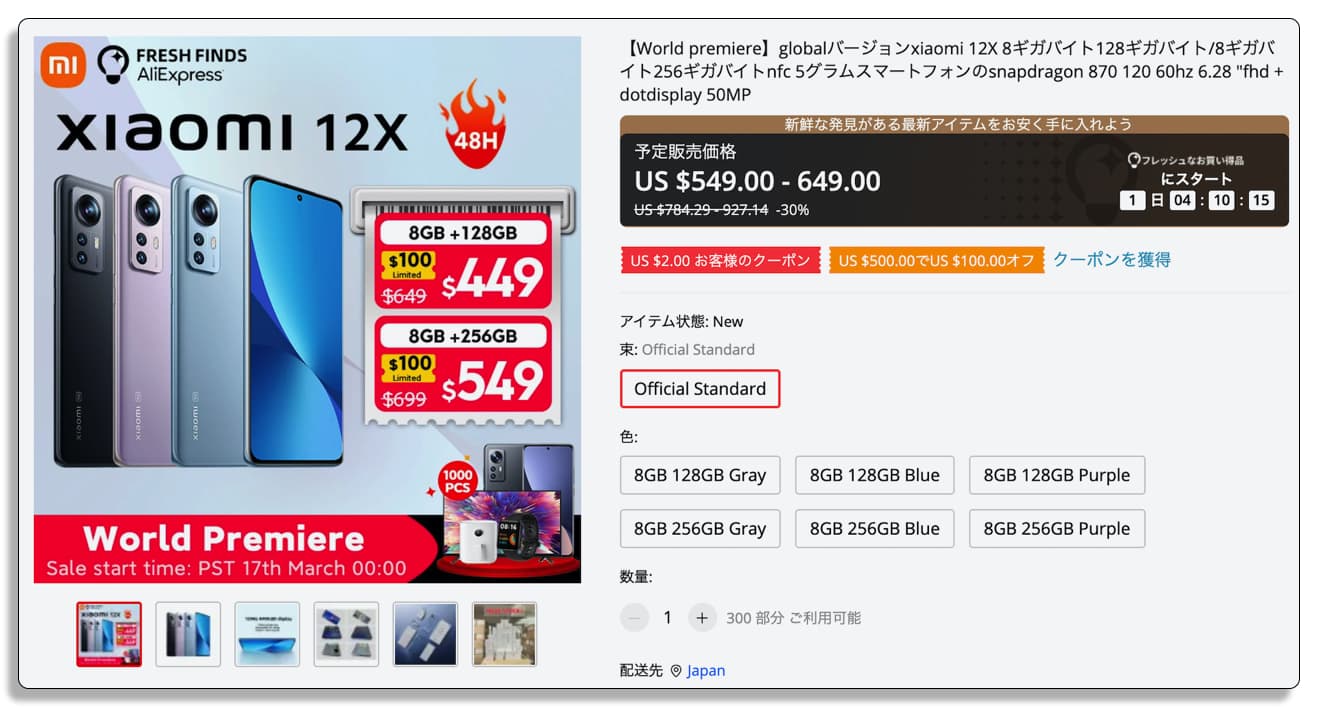Select the 8GB 128GB Purple option

coord(1057,475)
